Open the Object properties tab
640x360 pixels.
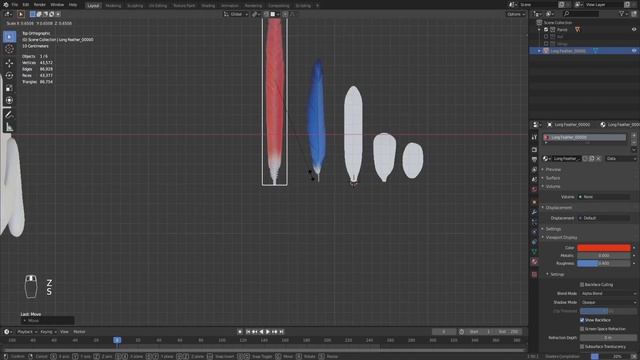tap(534, 202)
